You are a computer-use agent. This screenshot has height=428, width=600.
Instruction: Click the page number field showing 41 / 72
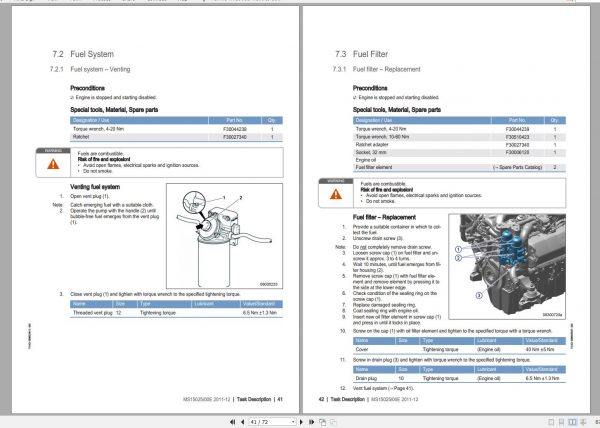[x=270, y=422]
